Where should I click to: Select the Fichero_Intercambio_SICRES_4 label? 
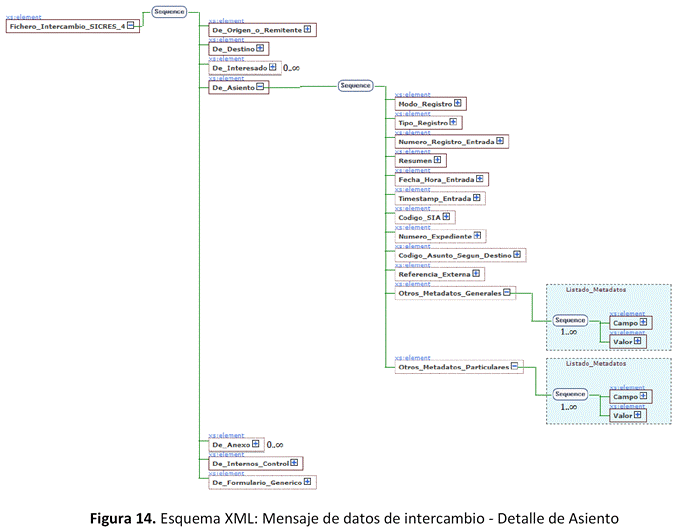tap(67, 26)
